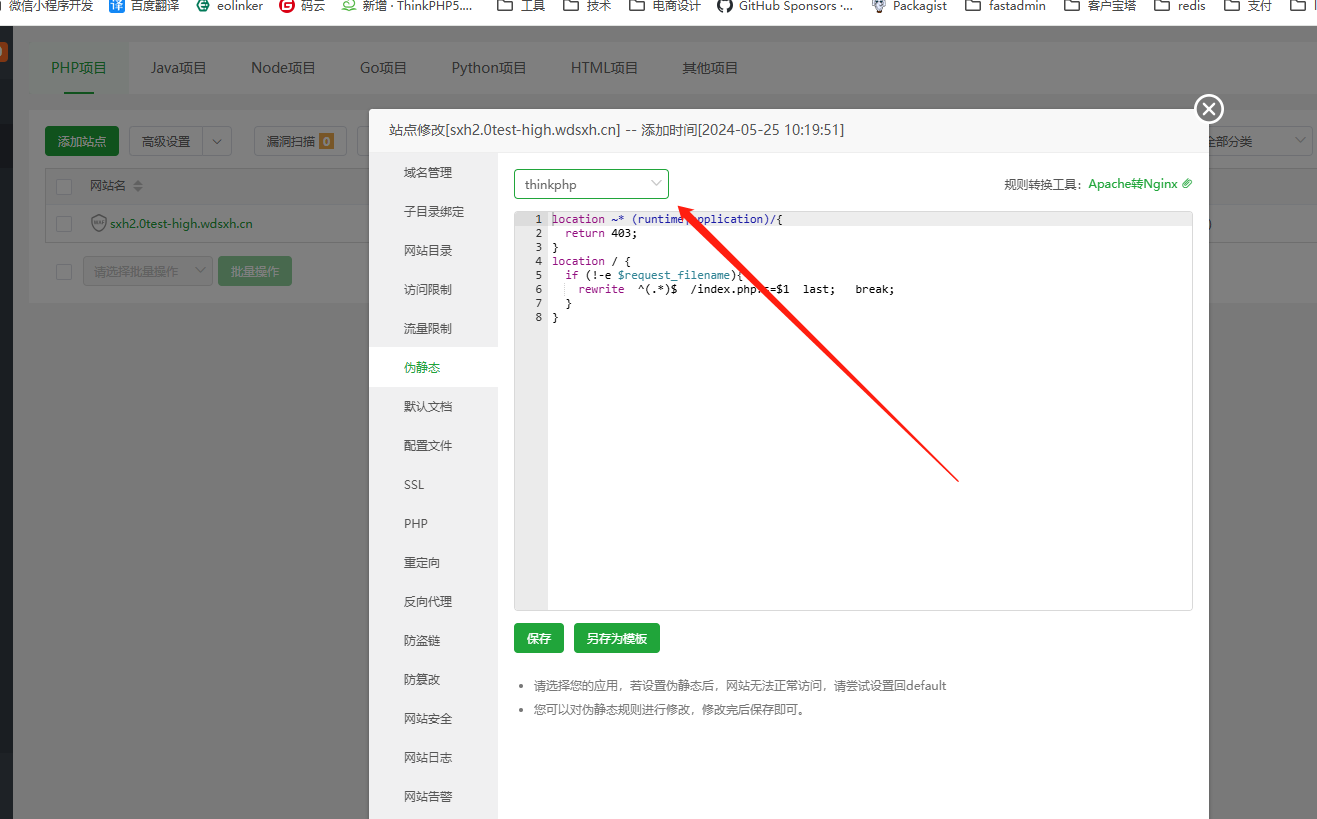Image resolution: width=1317 pixels, height=819 pixels.
Task: Open the 百度翻译 bookmark
Action: [144, 6]
